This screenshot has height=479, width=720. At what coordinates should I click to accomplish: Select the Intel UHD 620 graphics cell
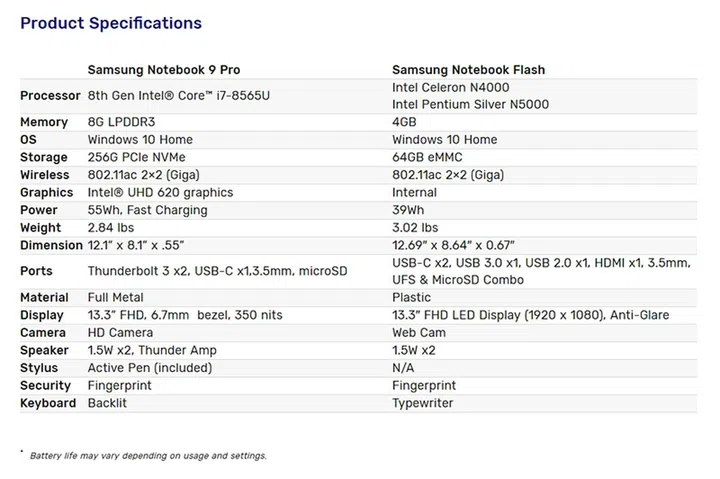(x=160, y=192)
